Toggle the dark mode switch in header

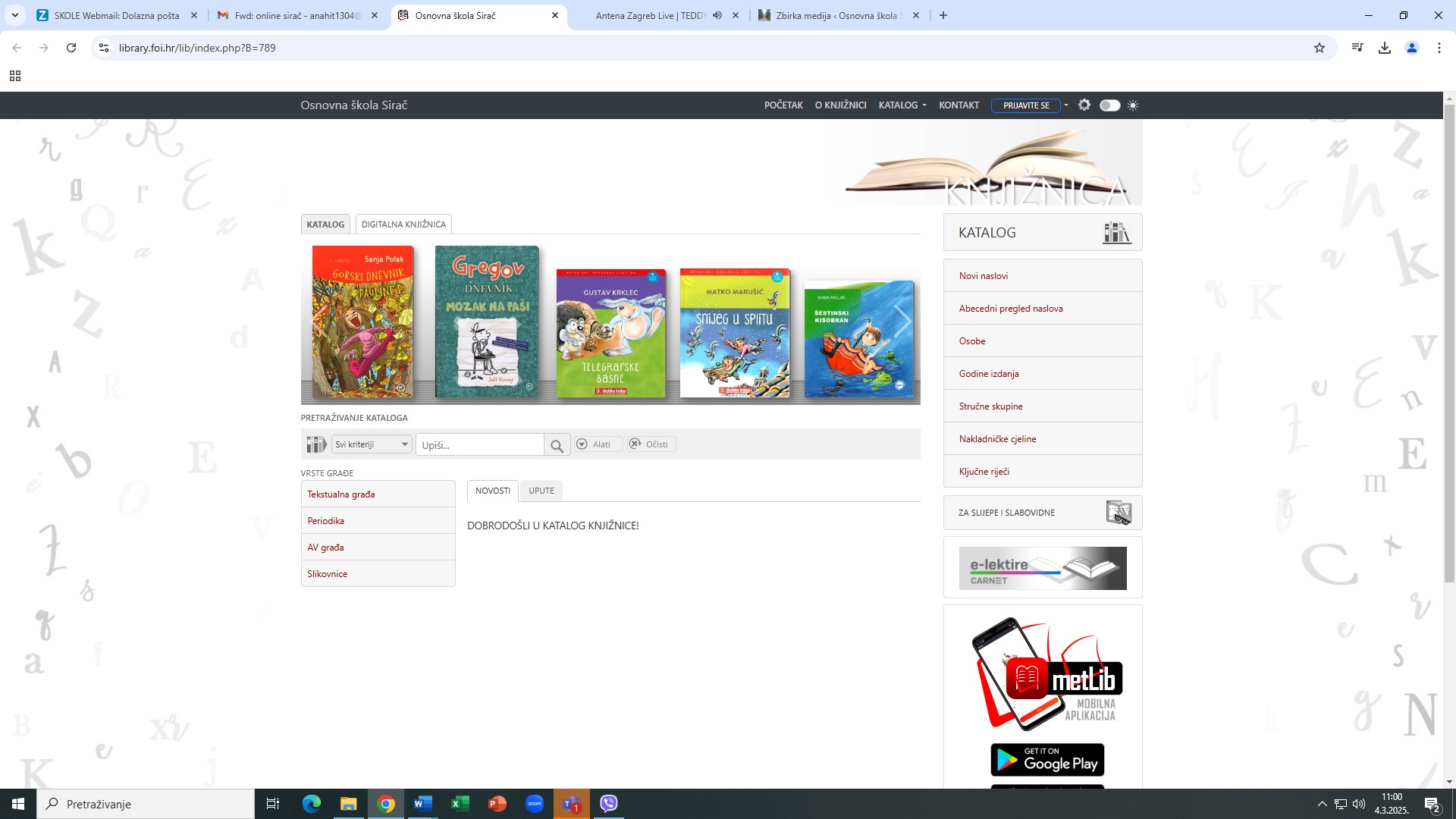point(1109,105)
